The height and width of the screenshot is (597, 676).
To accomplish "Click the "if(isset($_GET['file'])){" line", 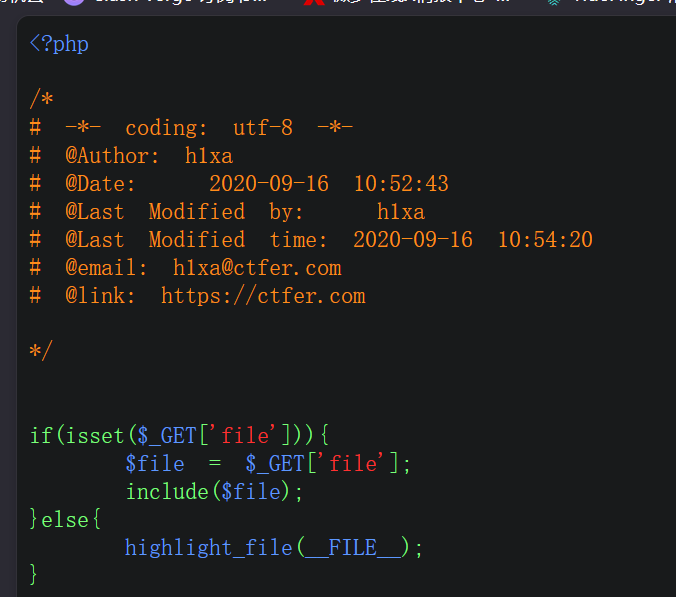I will 179,435.
